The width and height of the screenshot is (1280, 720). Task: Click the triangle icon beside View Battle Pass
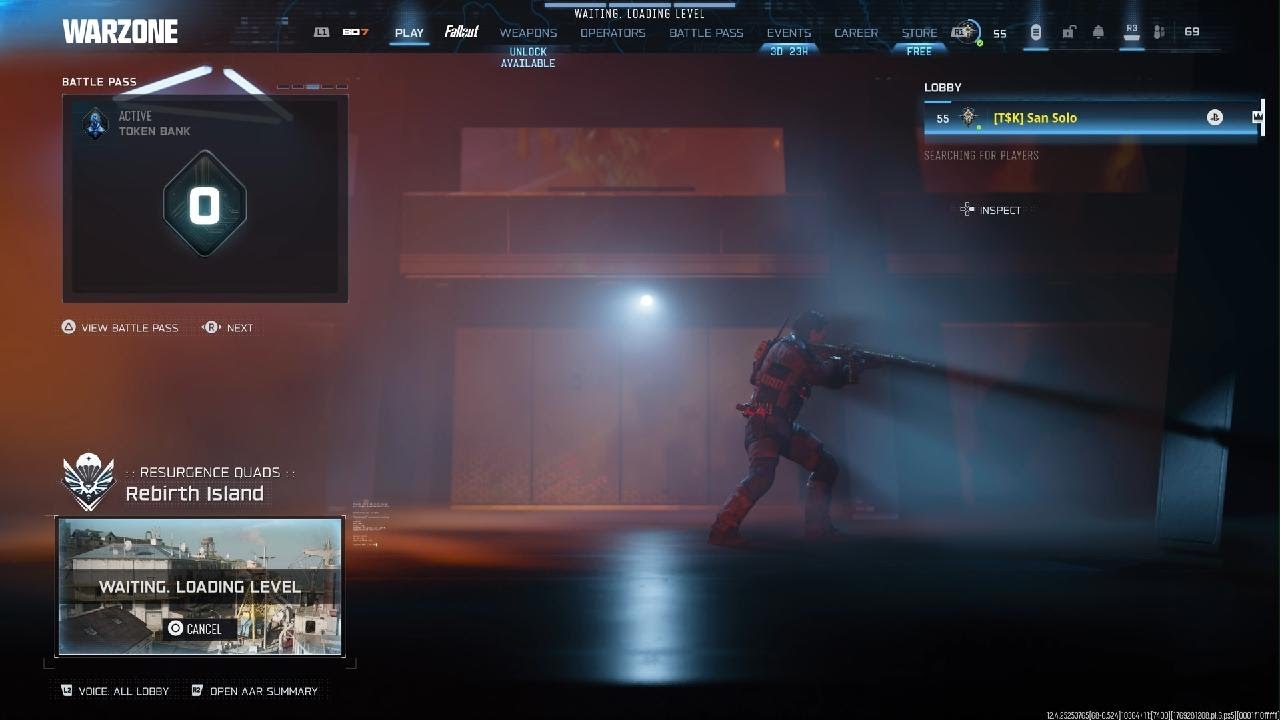click(69, 327)
